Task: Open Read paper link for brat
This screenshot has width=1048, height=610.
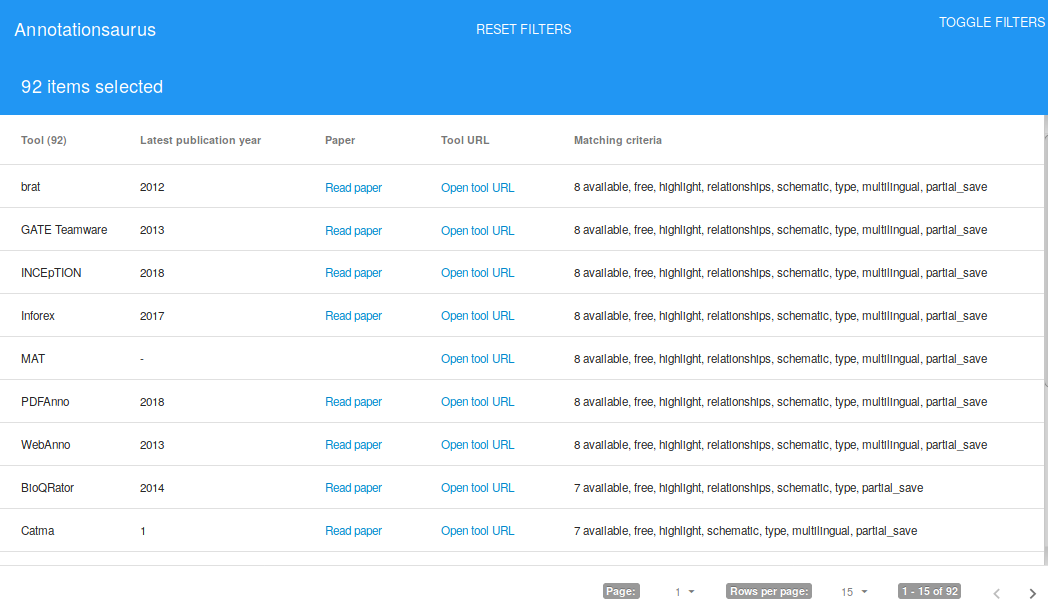Action: pos(353,188)
